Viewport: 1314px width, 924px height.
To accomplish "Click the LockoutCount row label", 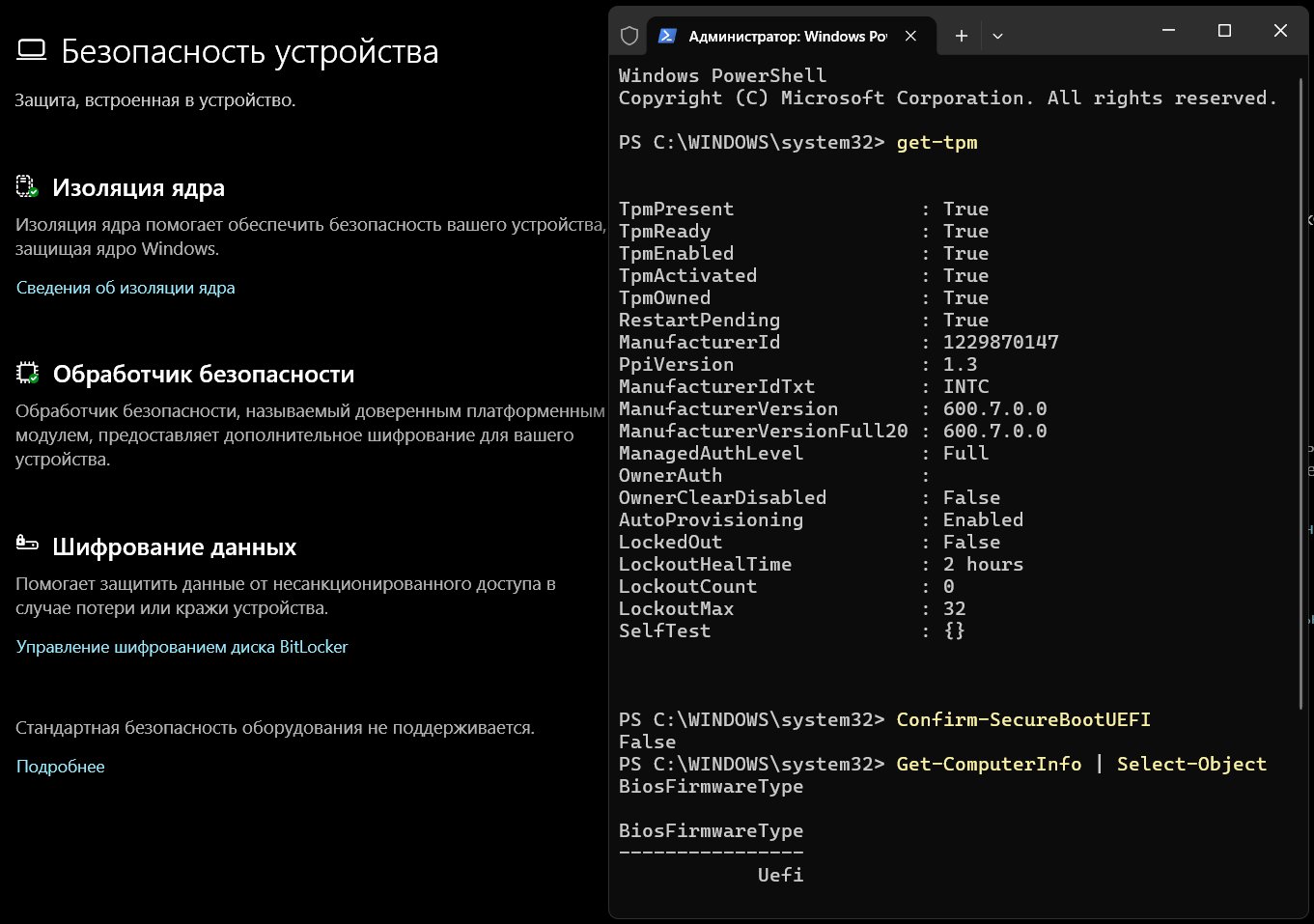I will (x=688, y=587).
